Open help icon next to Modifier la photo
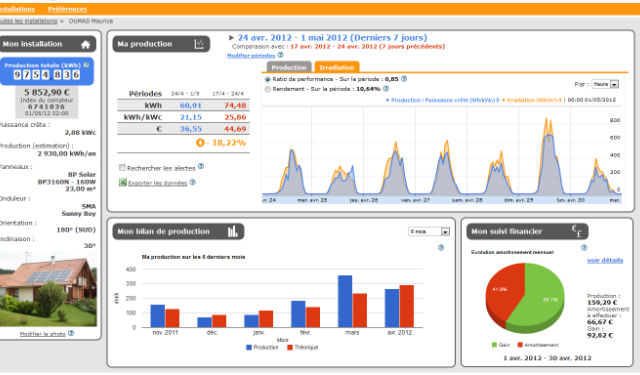 pos(71,333)
